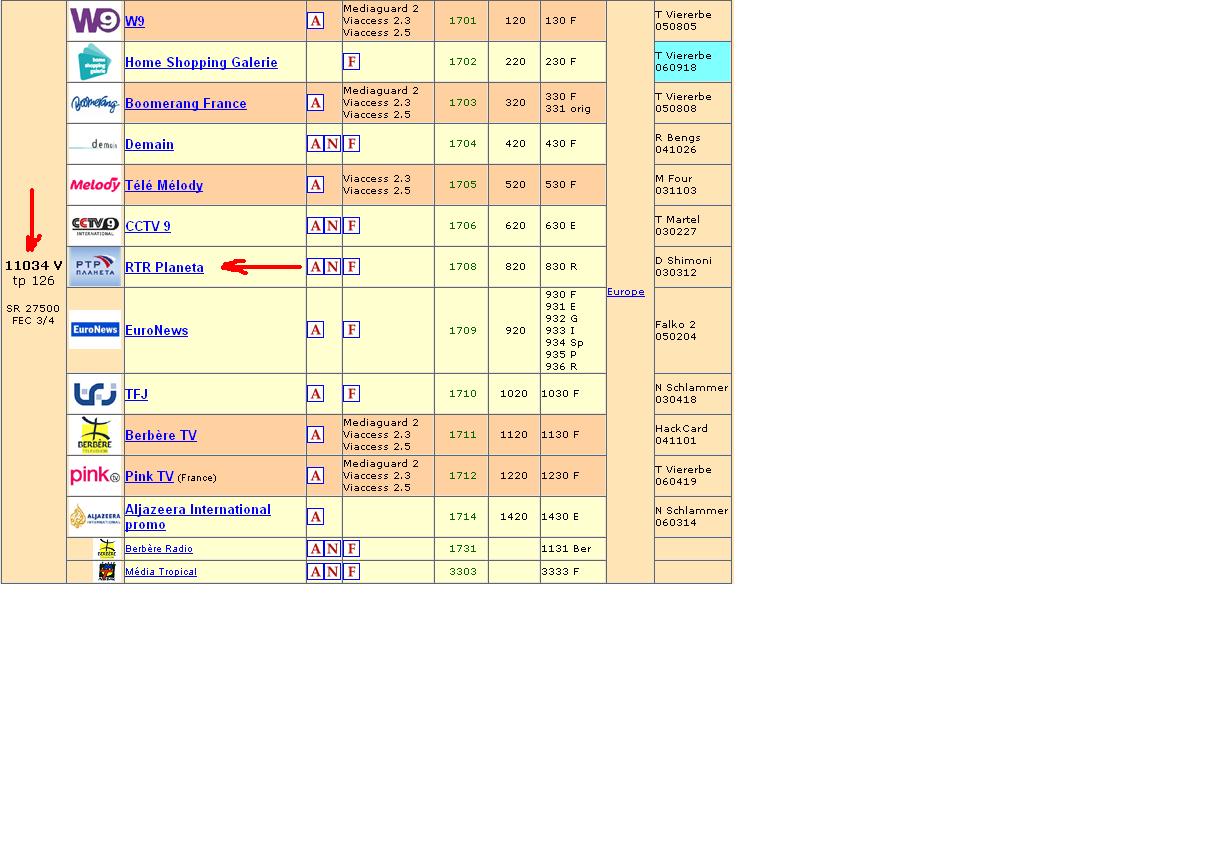Click the W9 channel logo
The height and width of the screenshot is (865, 1213).
(x=95, y=21)
